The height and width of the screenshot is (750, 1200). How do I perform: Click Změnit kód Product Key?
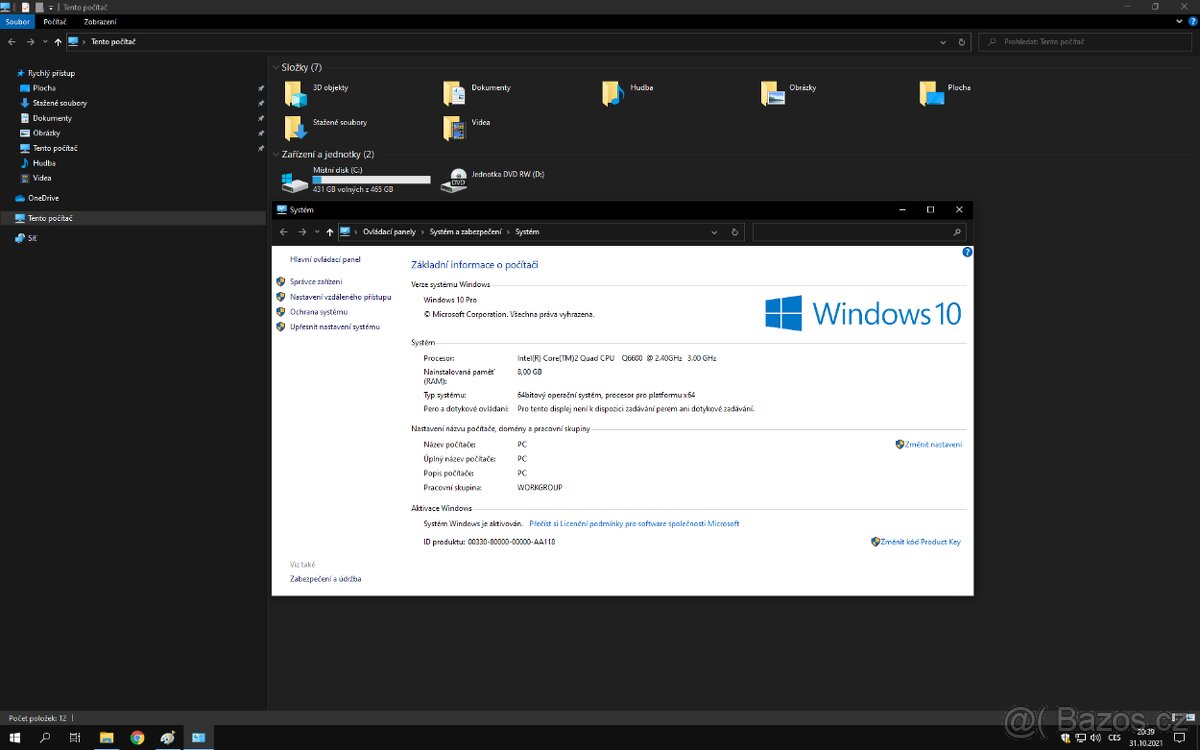[x=919, y=542]
